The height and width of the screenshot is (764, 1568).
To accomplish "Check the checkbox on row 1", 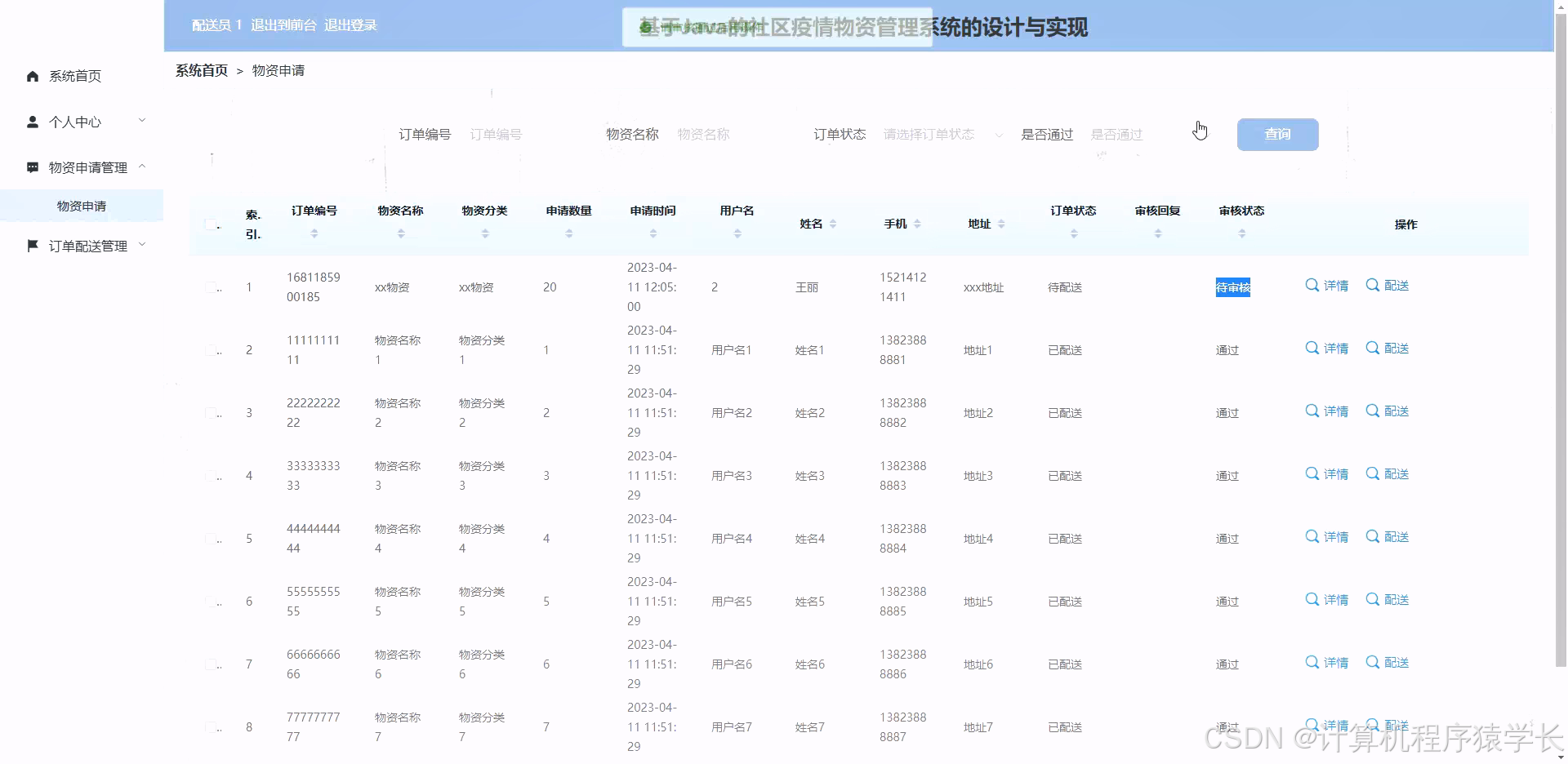I will tap(212, 286).
